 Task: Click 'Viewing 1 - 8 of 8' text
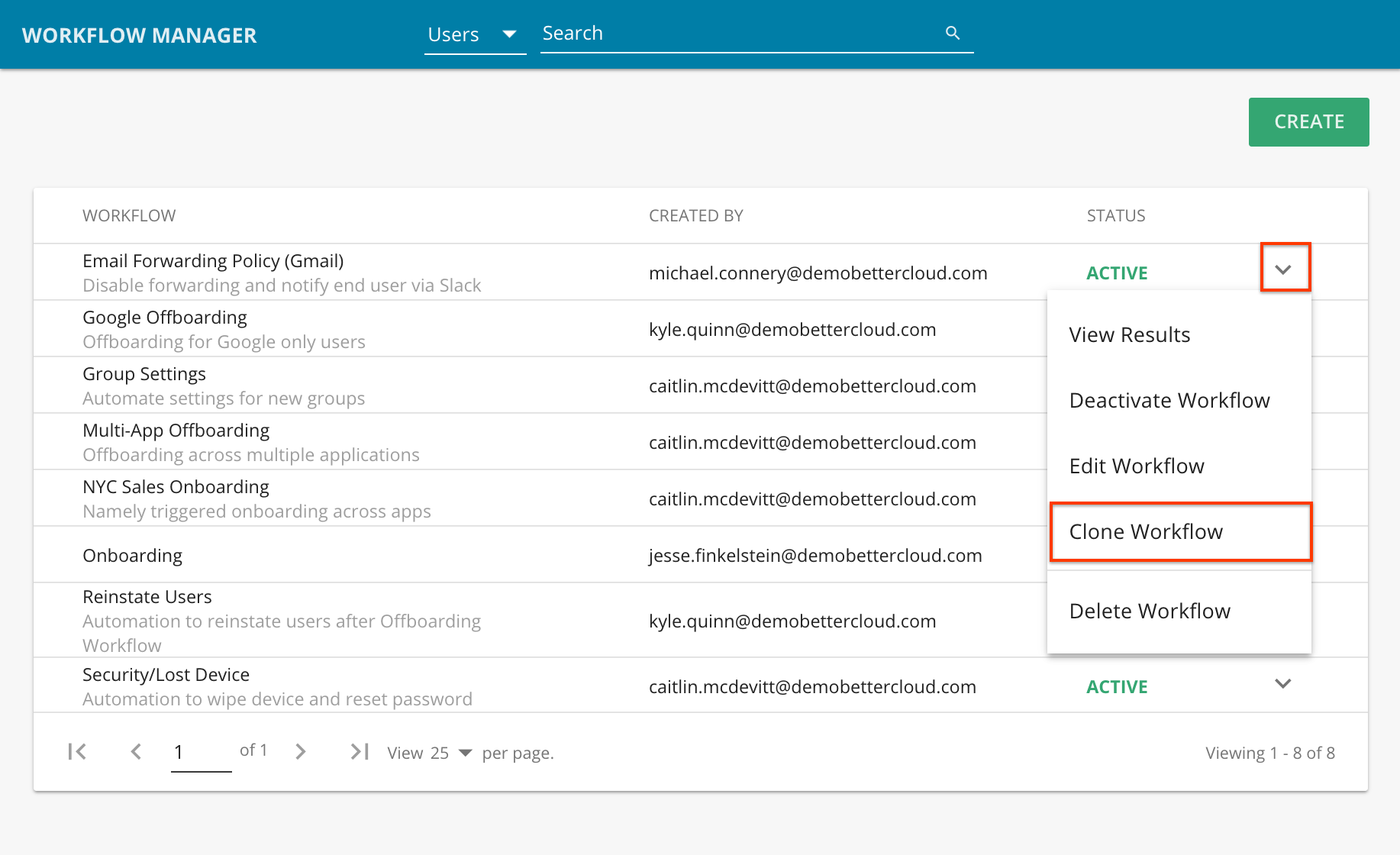[1270, 753]
